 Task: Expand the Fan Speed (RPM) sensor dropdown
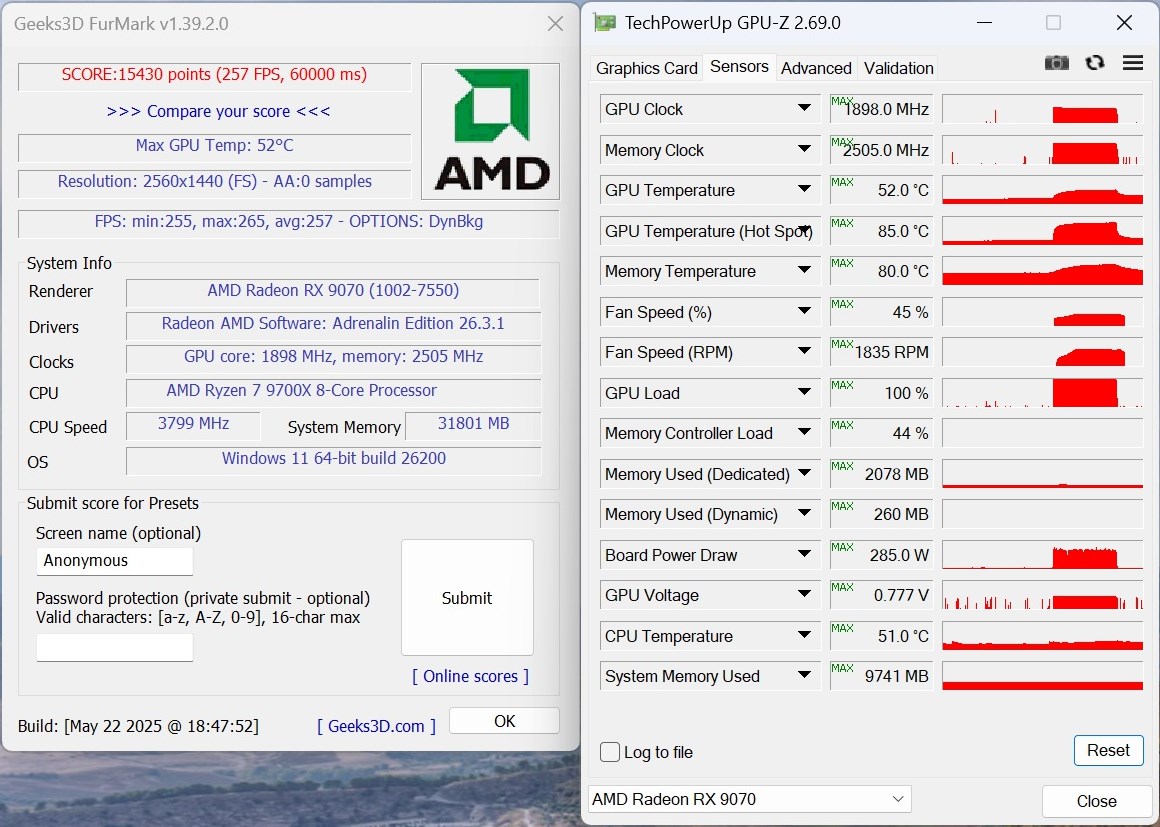[x=804, y=352]
